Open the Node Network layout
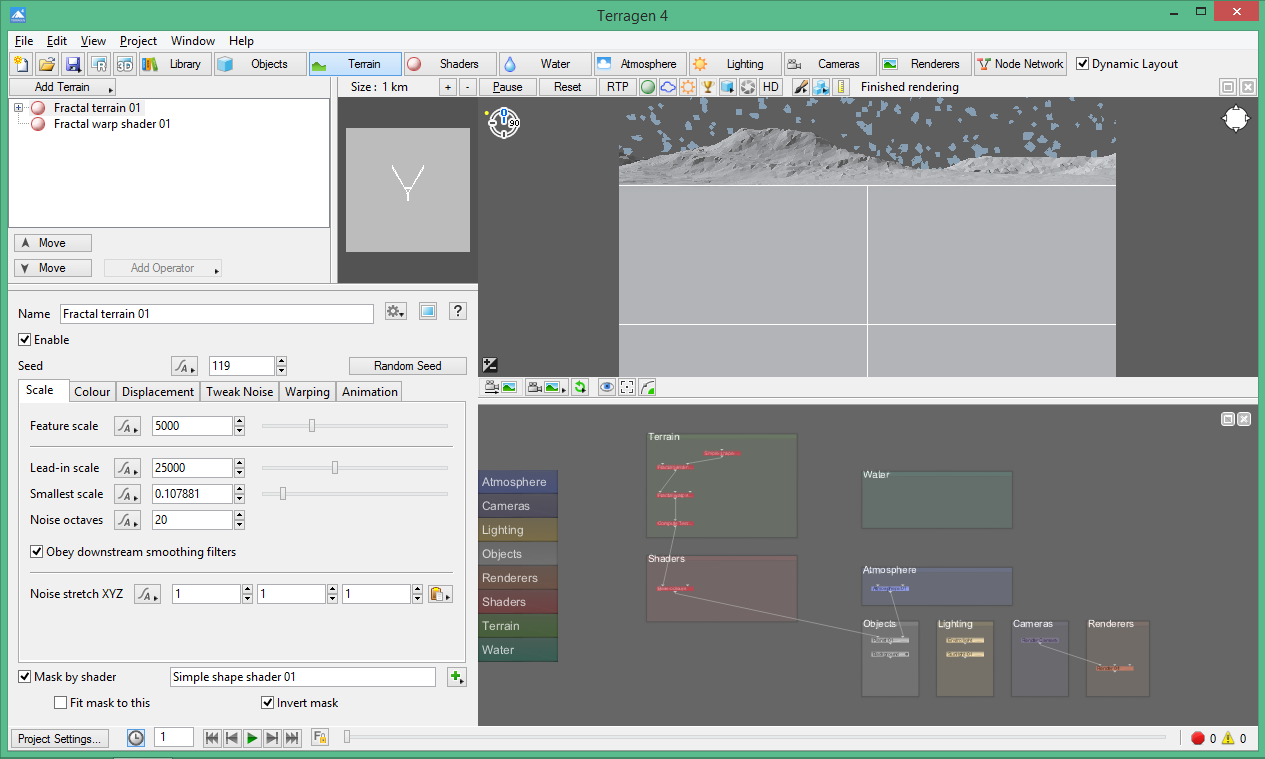This screenshot has height=759, width=1265. pyautogui.click(x=1020, y=64)
